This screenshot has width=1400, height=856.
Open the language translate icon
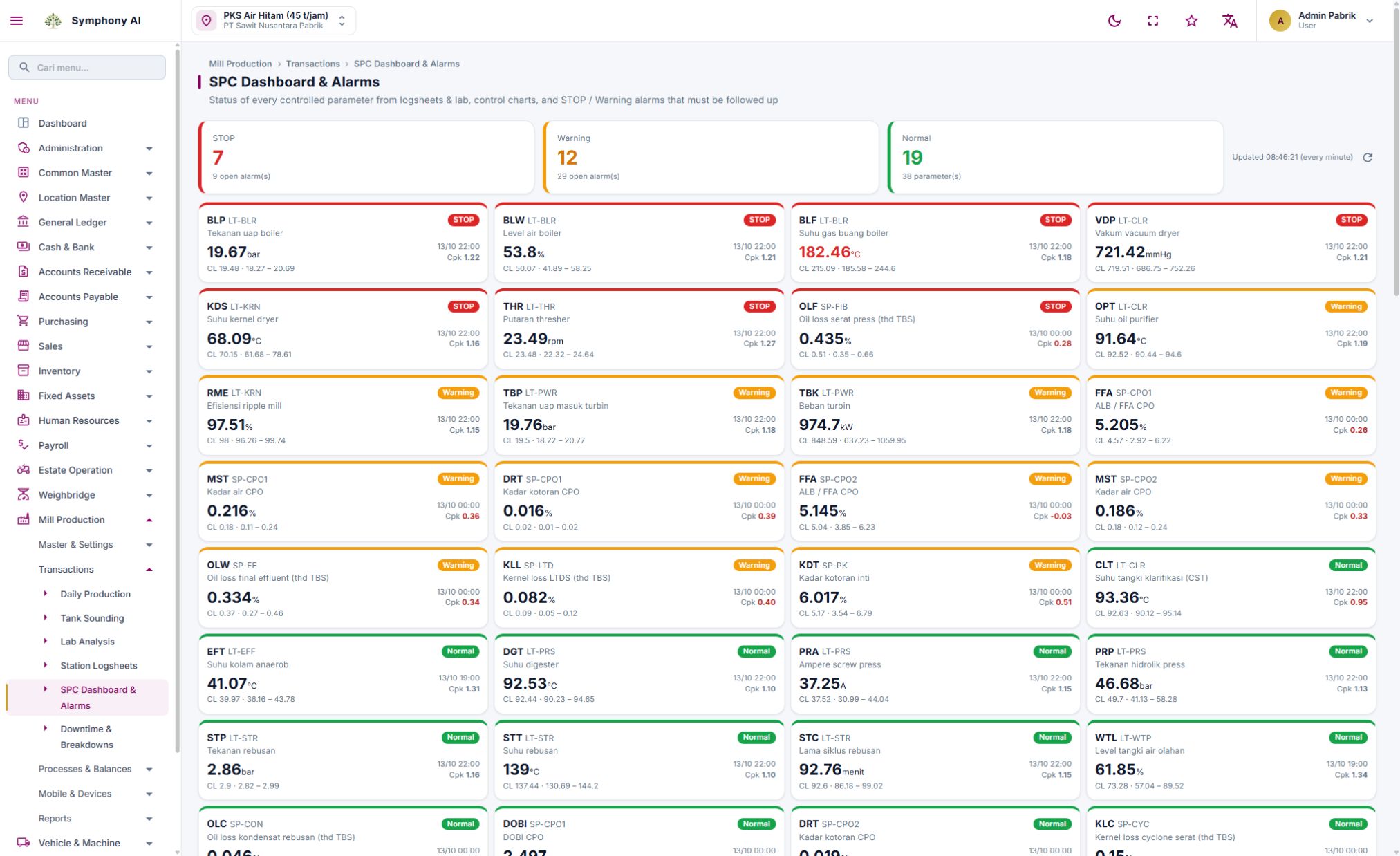click(x=1230, y=21)
